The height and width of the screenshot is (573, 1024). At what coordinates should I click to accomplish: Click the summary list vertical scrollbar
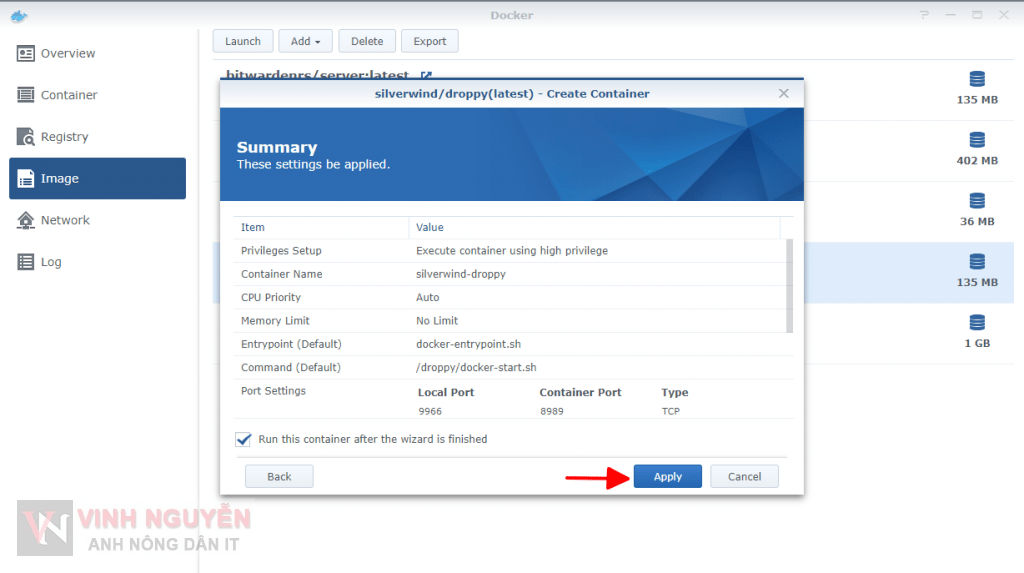pos(790,285)
